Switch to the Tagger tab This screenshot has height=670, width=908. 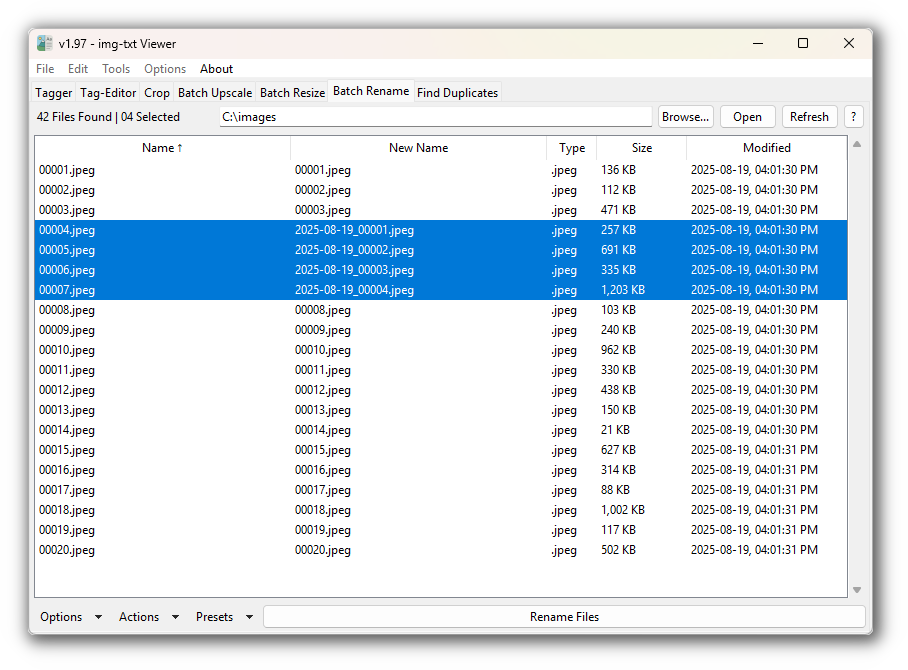(x=54, y=93)
